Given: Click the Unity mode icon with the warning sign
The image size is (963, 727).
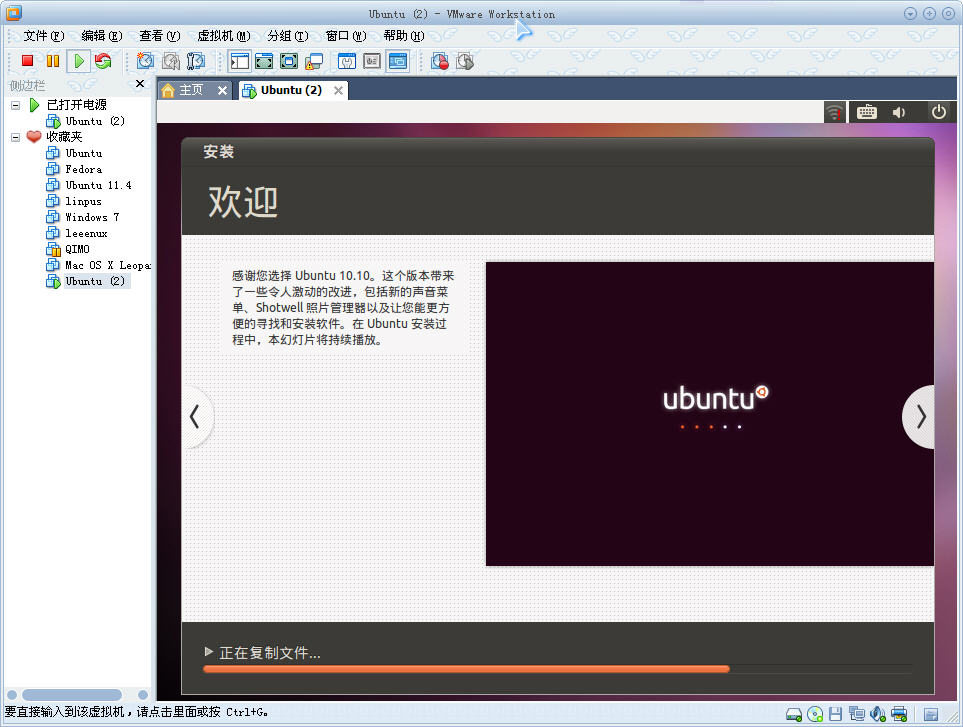Looking at the screenshot, I should (314, 61).
